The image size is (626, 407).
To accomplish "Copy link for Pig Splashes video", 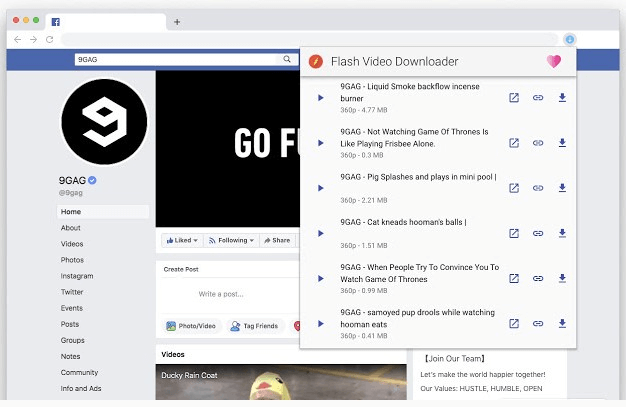I will coord(538,188).
